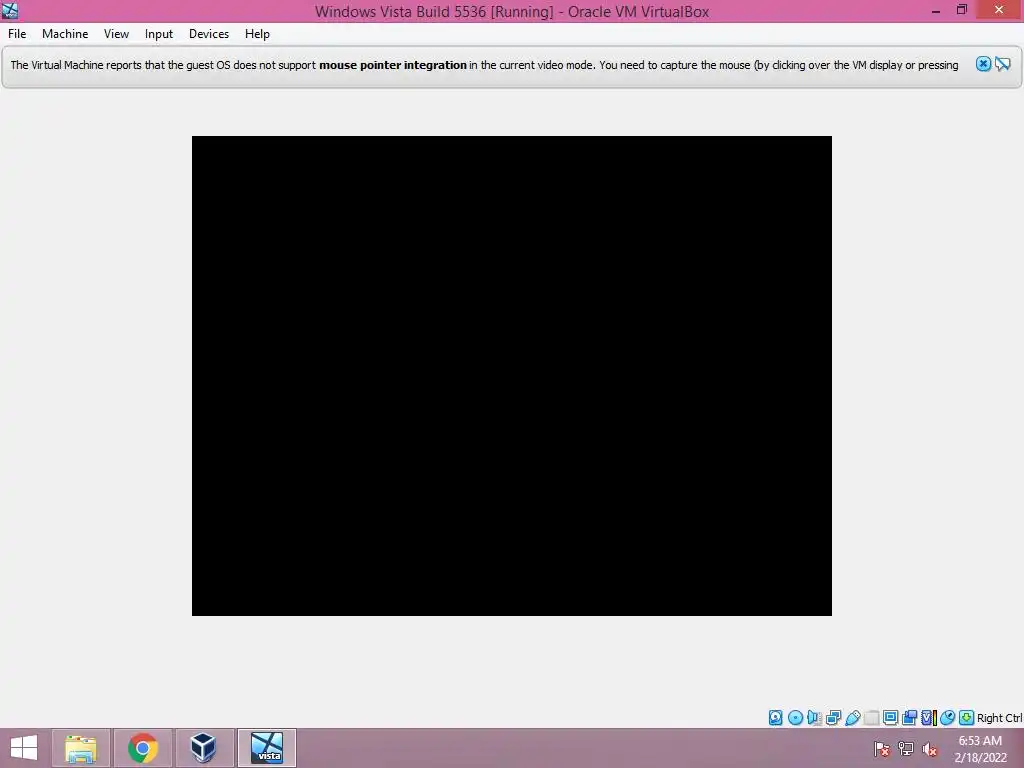Open the Devices menu
The image size is (1024, 768).
(209, 34)
